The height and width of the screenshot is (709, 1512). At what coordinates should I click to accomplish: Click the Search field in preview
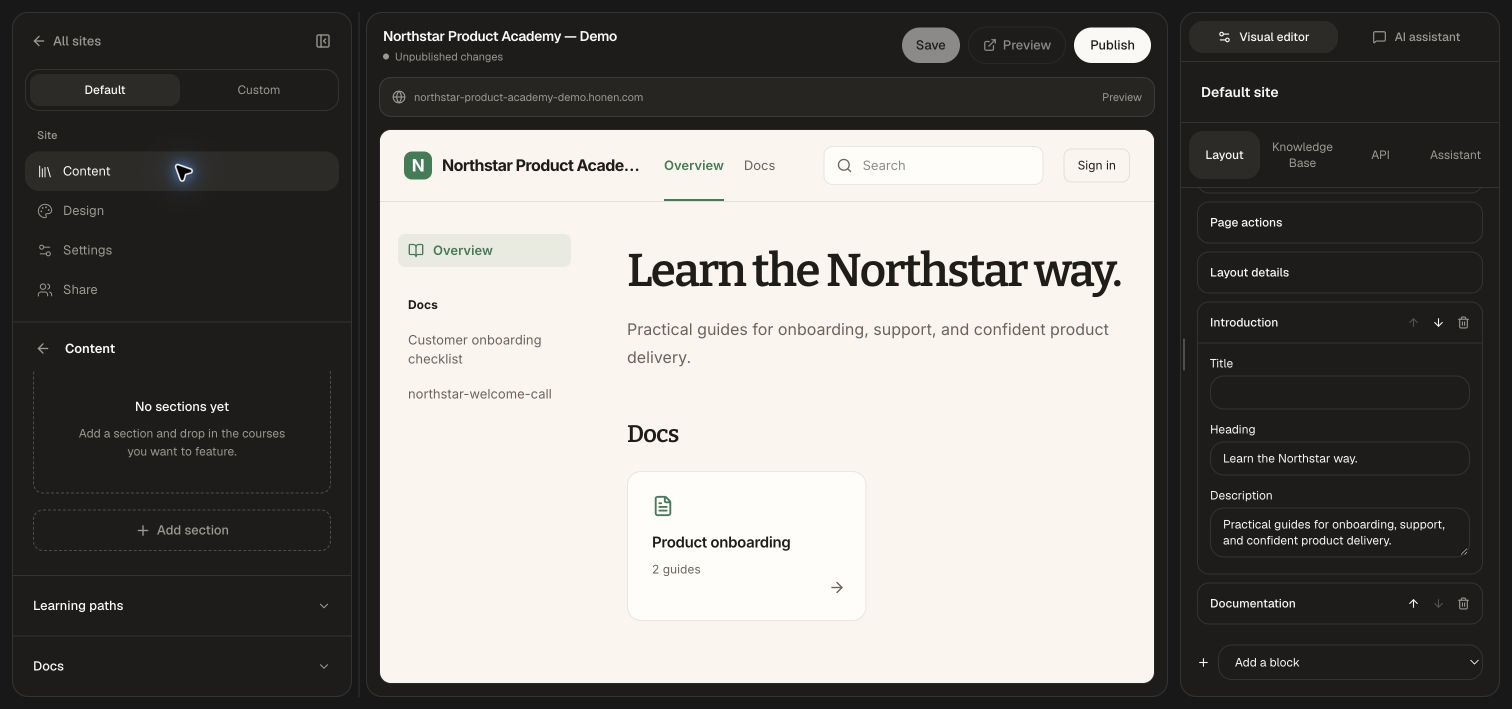pos(933,166)
